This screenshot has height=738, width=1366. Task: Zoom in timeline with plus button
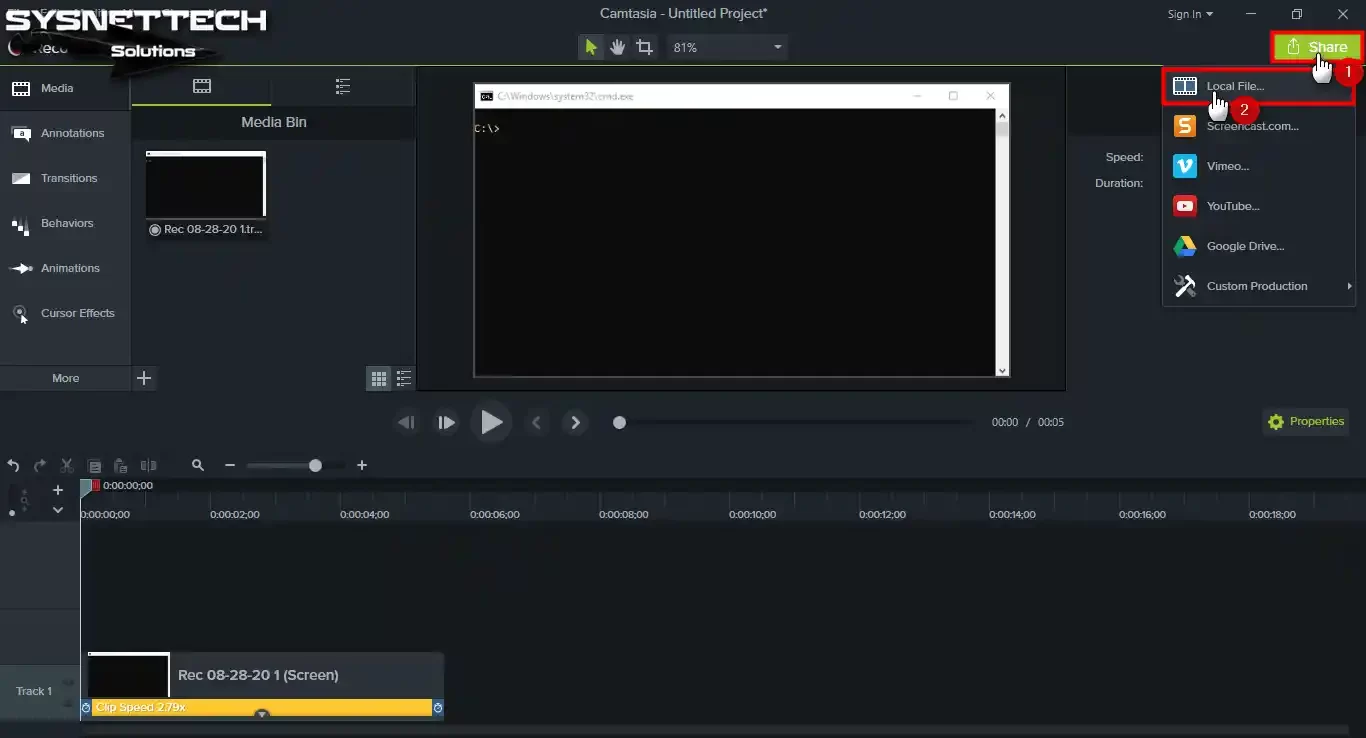pyautogui.click(x=362, y=466)
